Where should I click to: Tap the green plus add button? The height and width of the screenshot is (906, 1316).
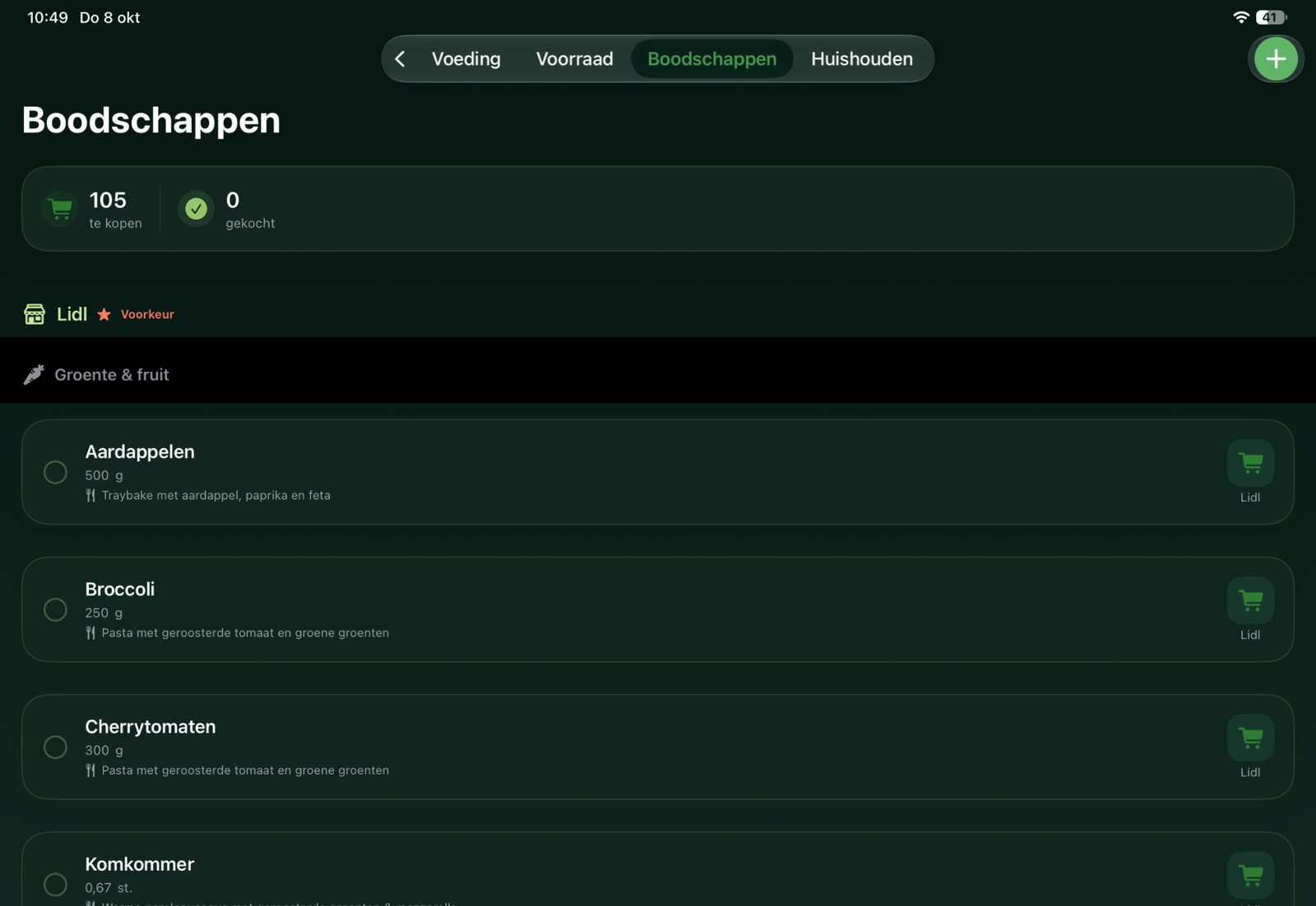click(x=1276, y=59)
